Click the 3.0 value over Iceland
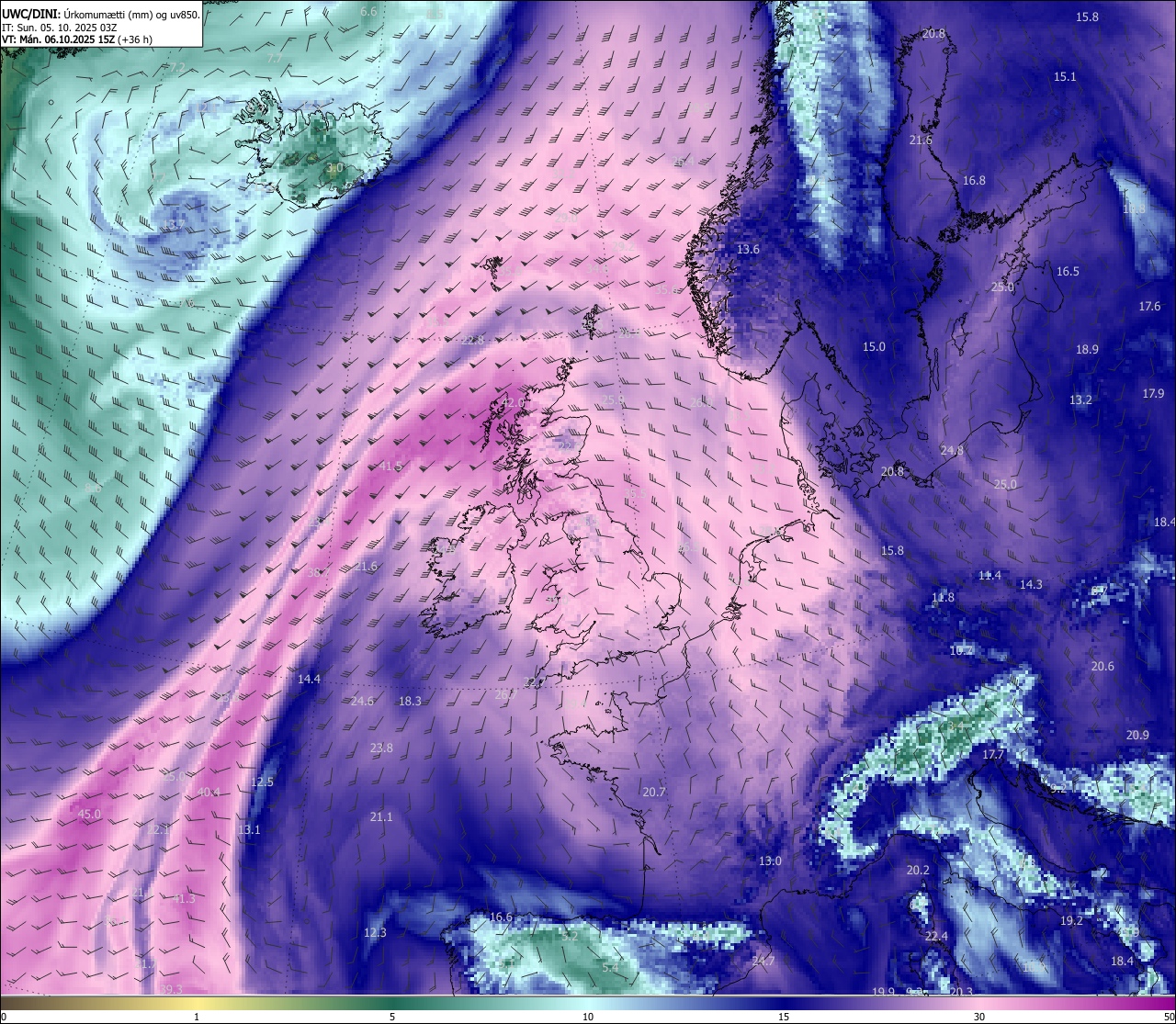Viewport: 1176px width, 1024px height. click(x=334, y=168)
